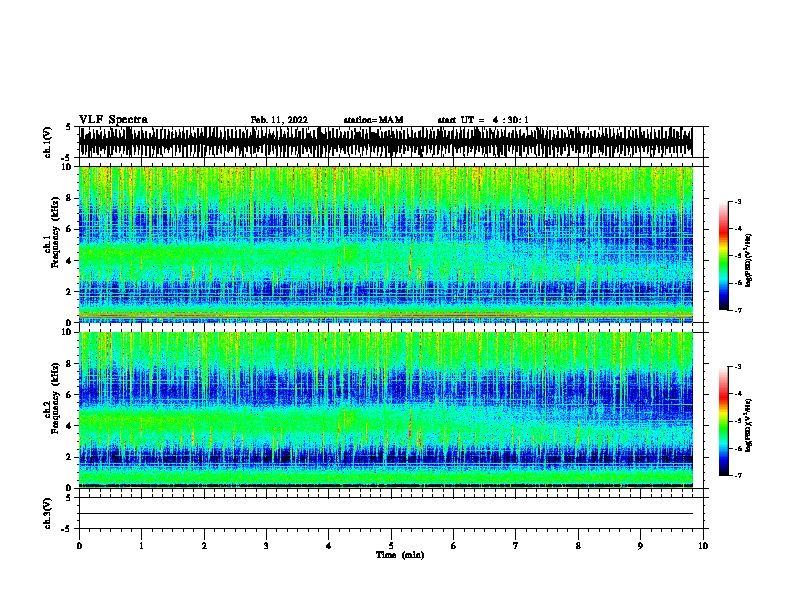Click the ch.1 waveform amplitude strip

tap(386, 142)
